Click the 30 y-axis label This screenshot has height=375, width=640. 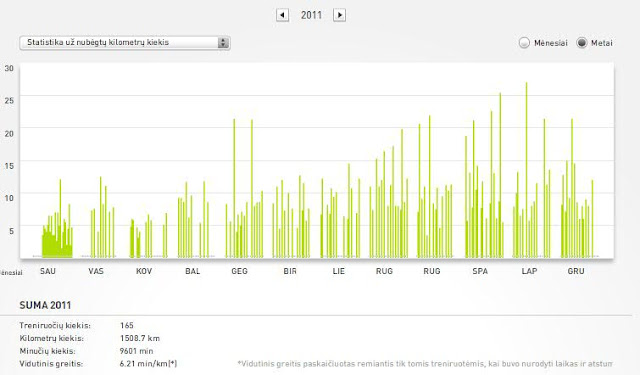click(9, 68)
